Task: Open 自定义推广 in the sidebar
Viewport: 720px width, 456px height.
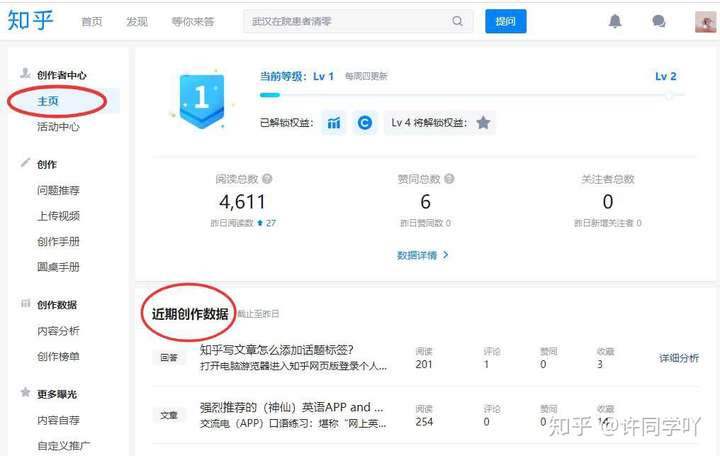Action: tap(63, 445)
